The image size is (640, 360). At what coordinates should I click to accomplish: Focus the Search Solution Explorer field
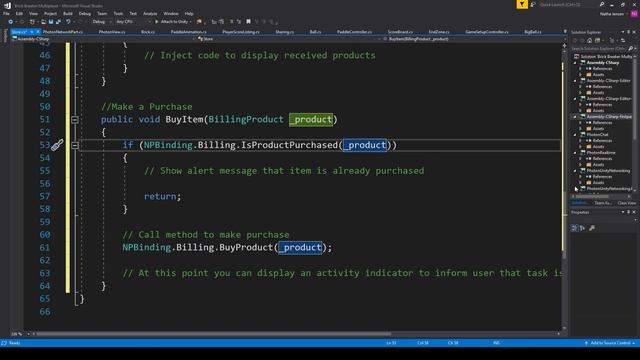coord(600,49)
